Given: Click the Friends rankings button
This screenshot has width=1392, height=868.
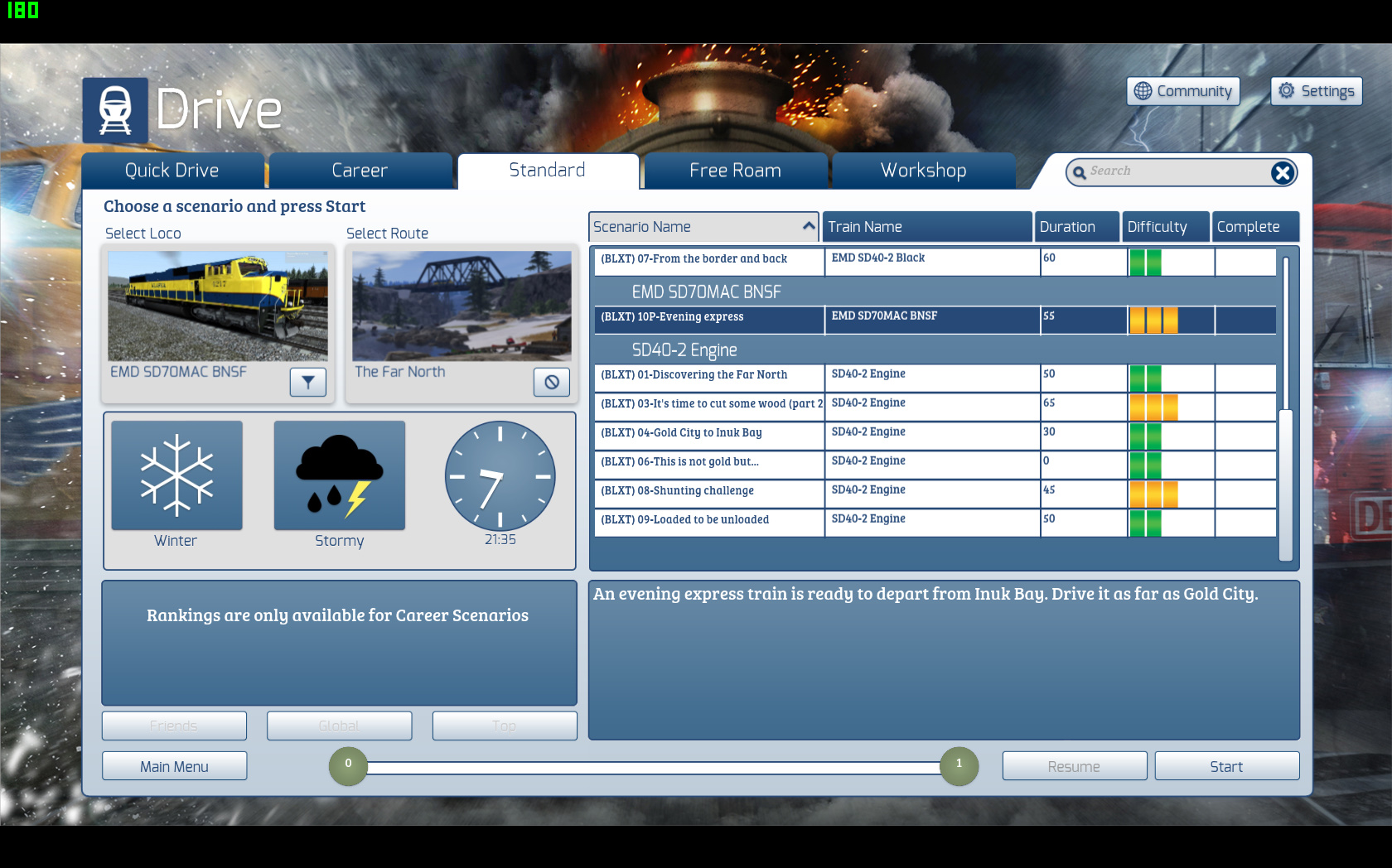Looking at the screenshot, I should (174, 726).
